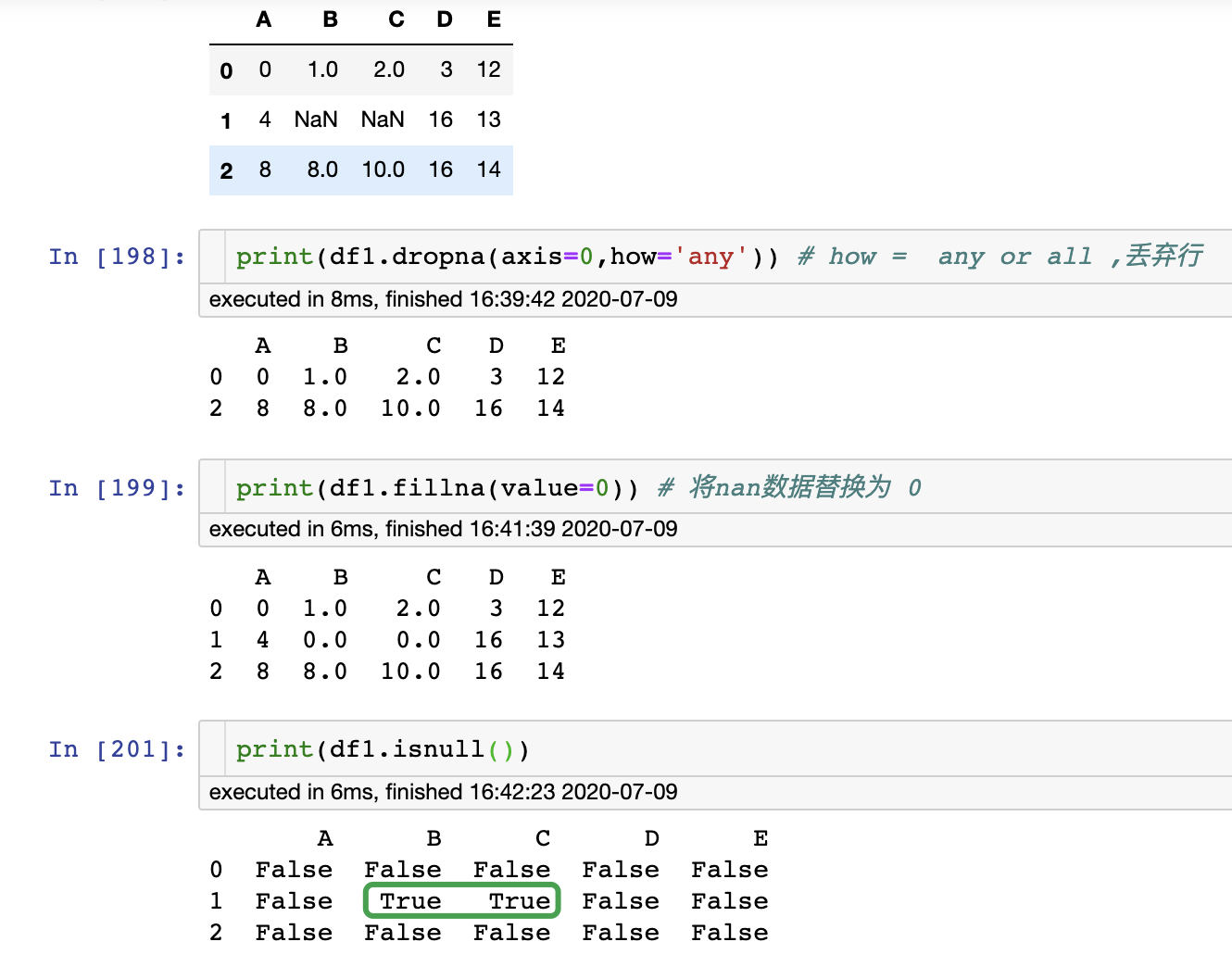Click the print keyword in the isnull cell
The width and height of the screenshot is (1232, 967).
point(274,749)
